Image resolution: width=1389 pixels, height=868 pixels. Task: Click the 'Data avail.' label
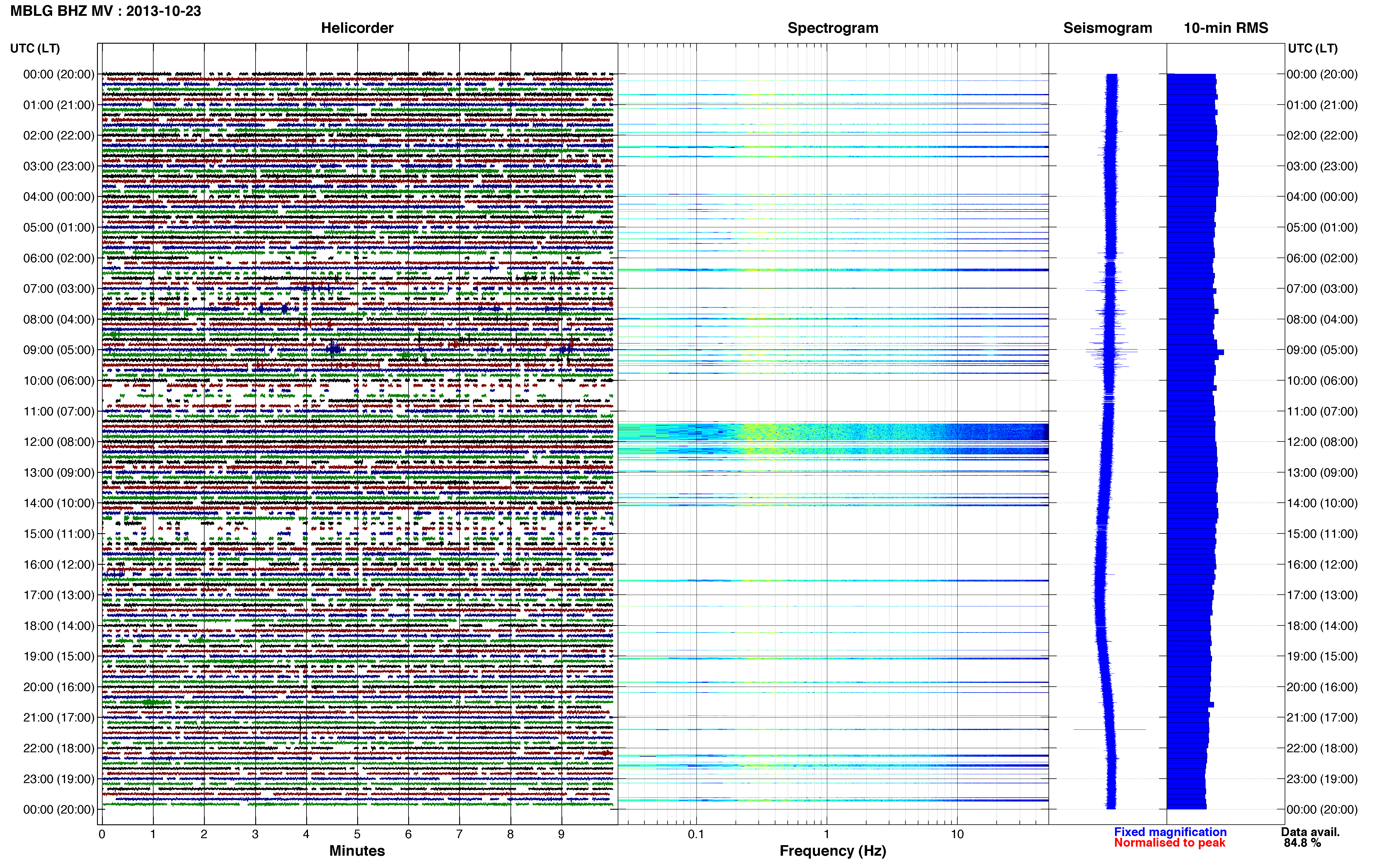[x=1310, y=832]
